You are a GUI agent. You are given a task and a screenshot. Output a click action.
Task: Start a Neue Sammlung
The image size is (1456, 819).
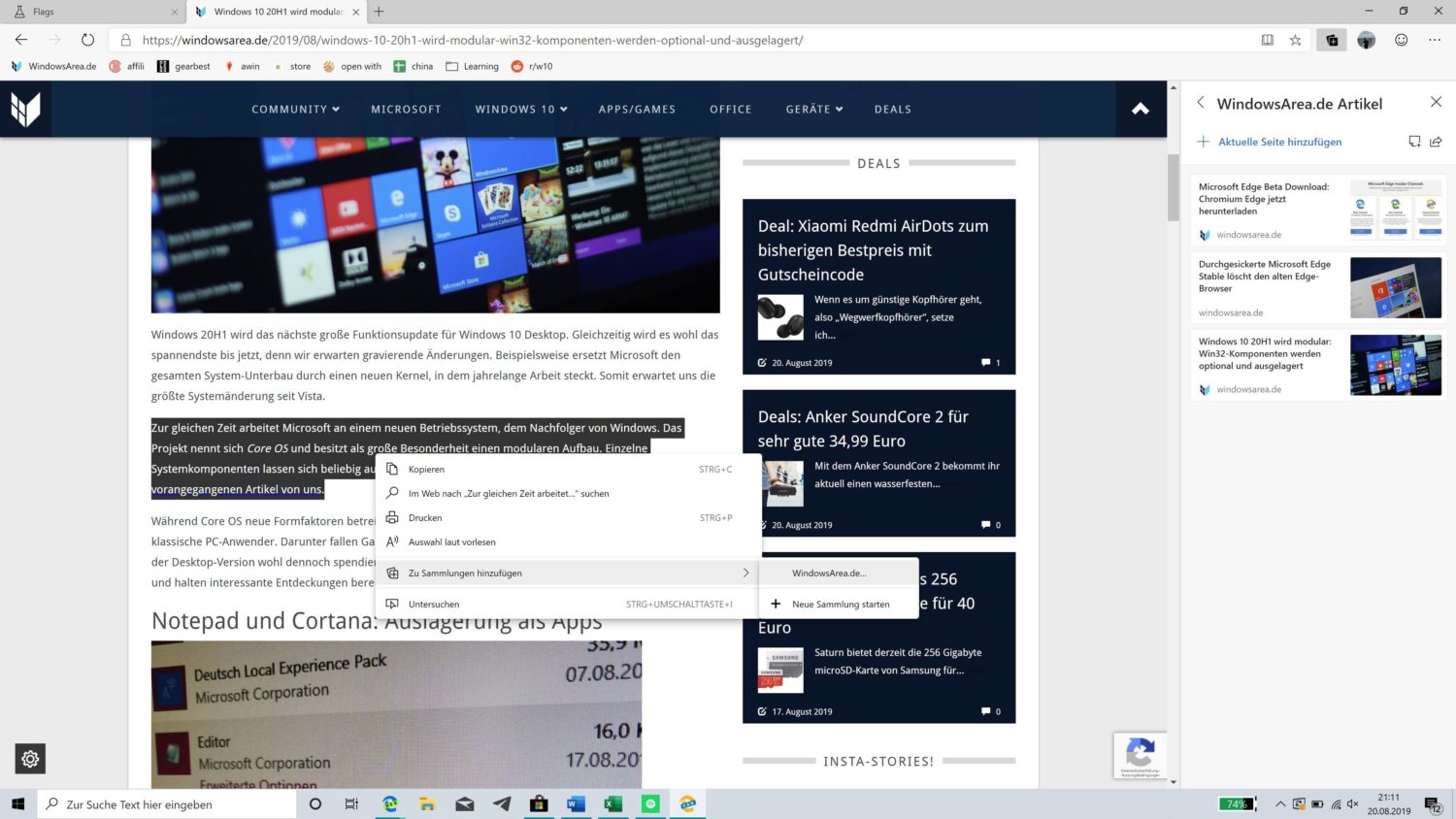(x=840, y=604)
